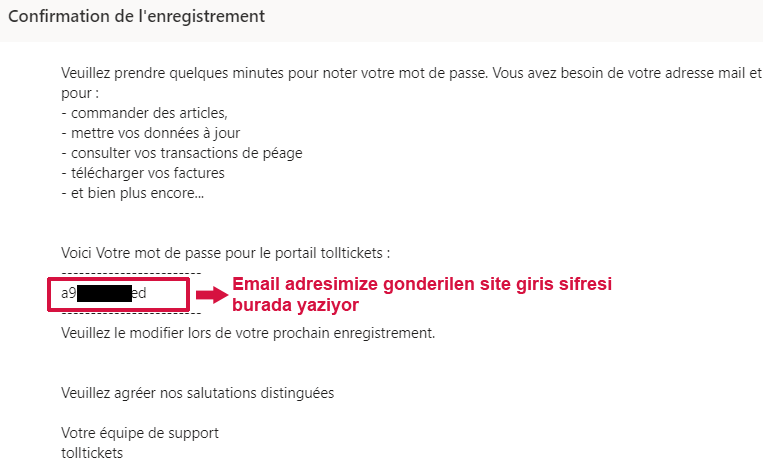Click the signature 'Votre équipe de support'
The image size is (763, 462).
140,433
